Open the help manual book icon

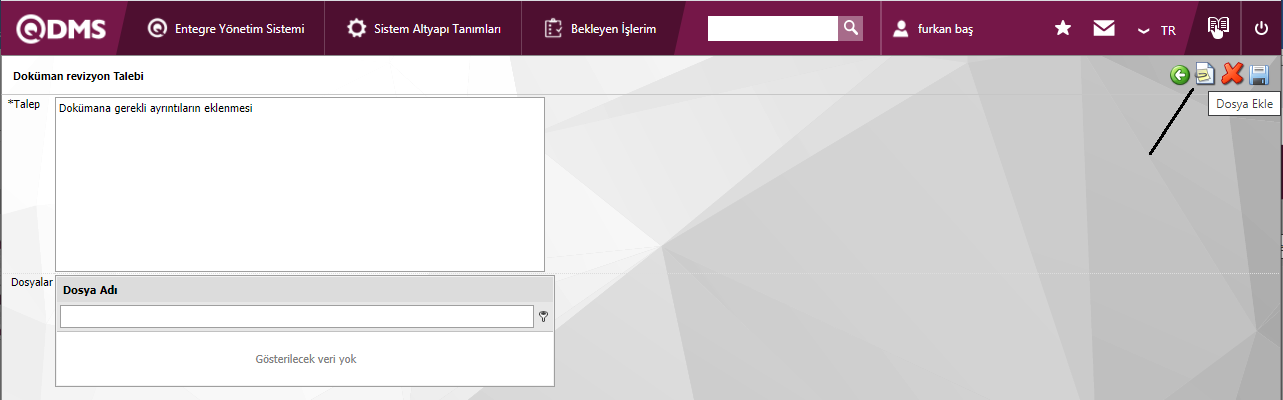[x=1217, y=28]
